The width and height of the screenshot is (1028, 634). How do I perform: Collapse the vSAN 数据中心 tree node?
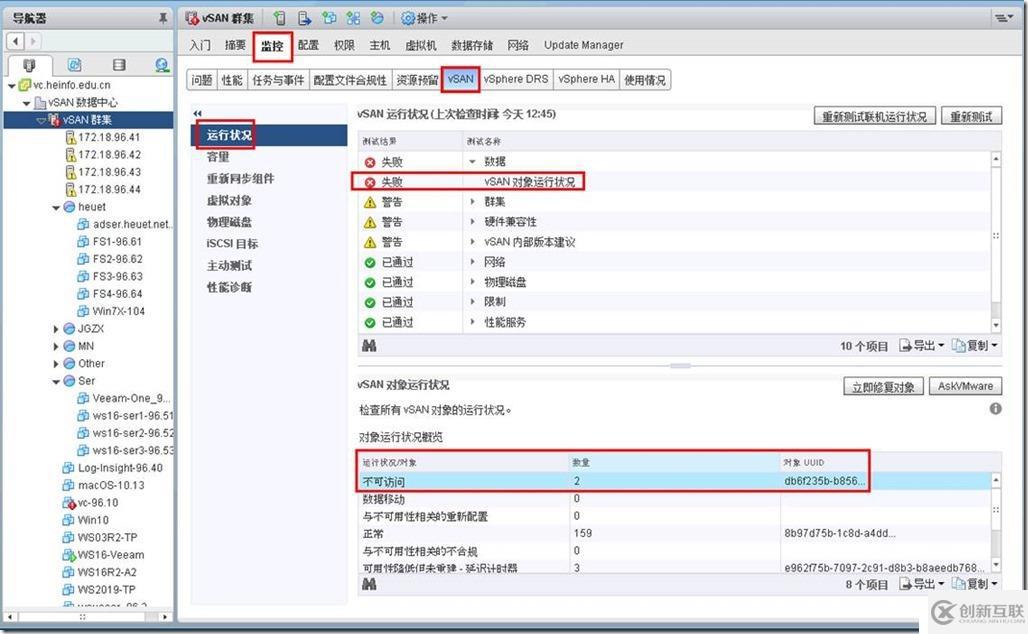point(26,103)
